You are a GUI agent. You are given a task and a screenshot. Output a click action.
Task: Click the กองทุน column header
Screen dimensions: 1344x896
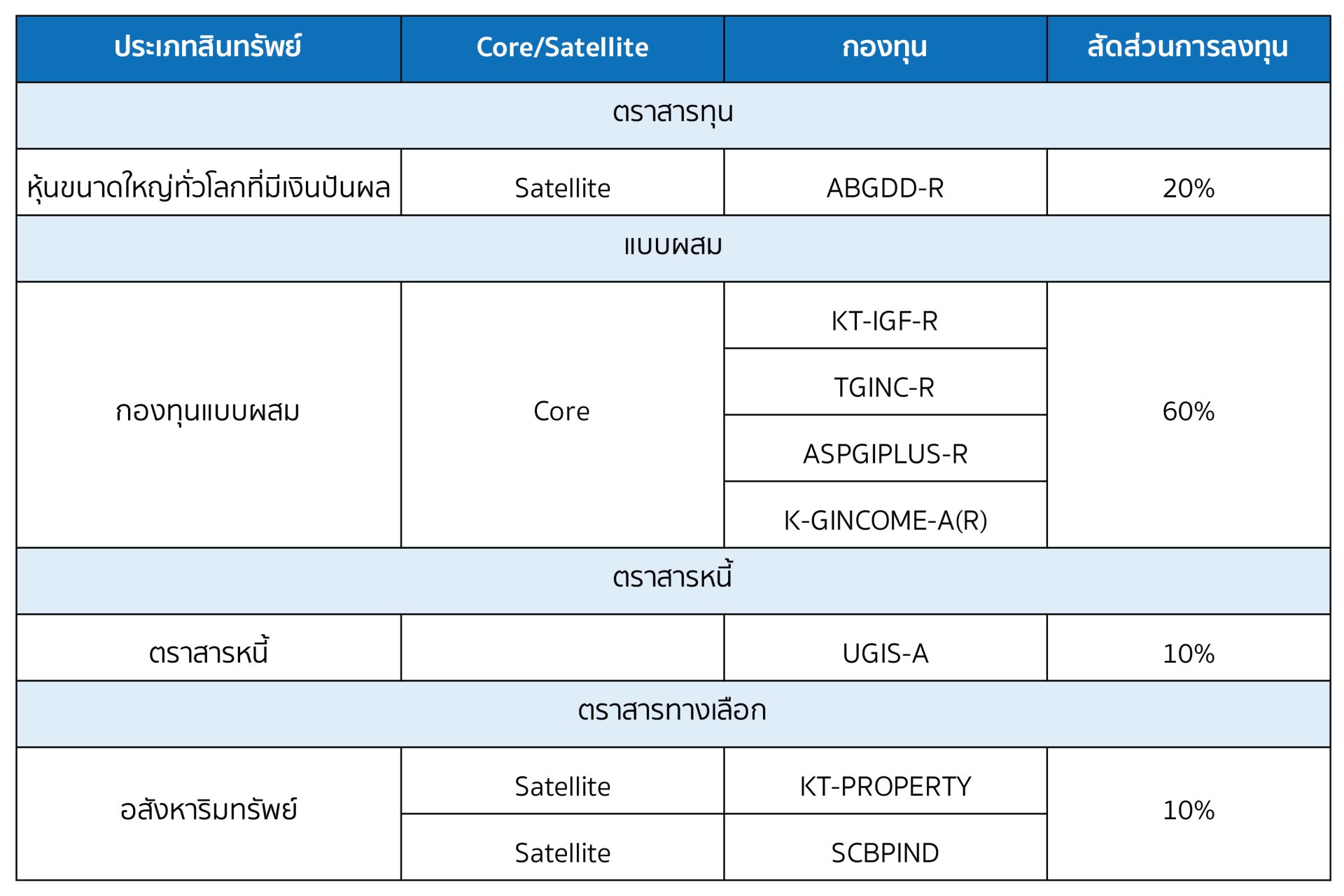coord(885,48)
